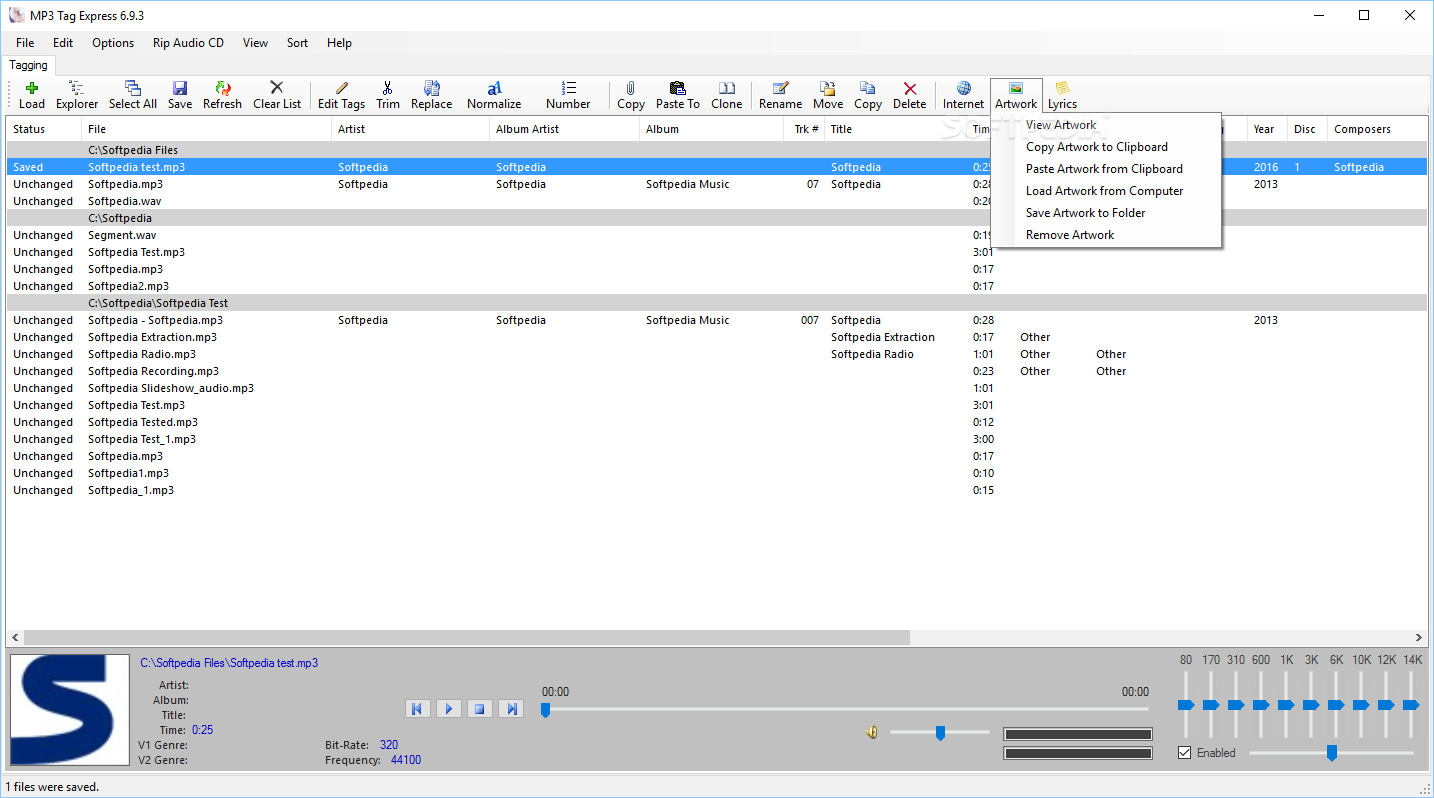
Task: Click the album artwork thumbnail
Action: (69, 711)
